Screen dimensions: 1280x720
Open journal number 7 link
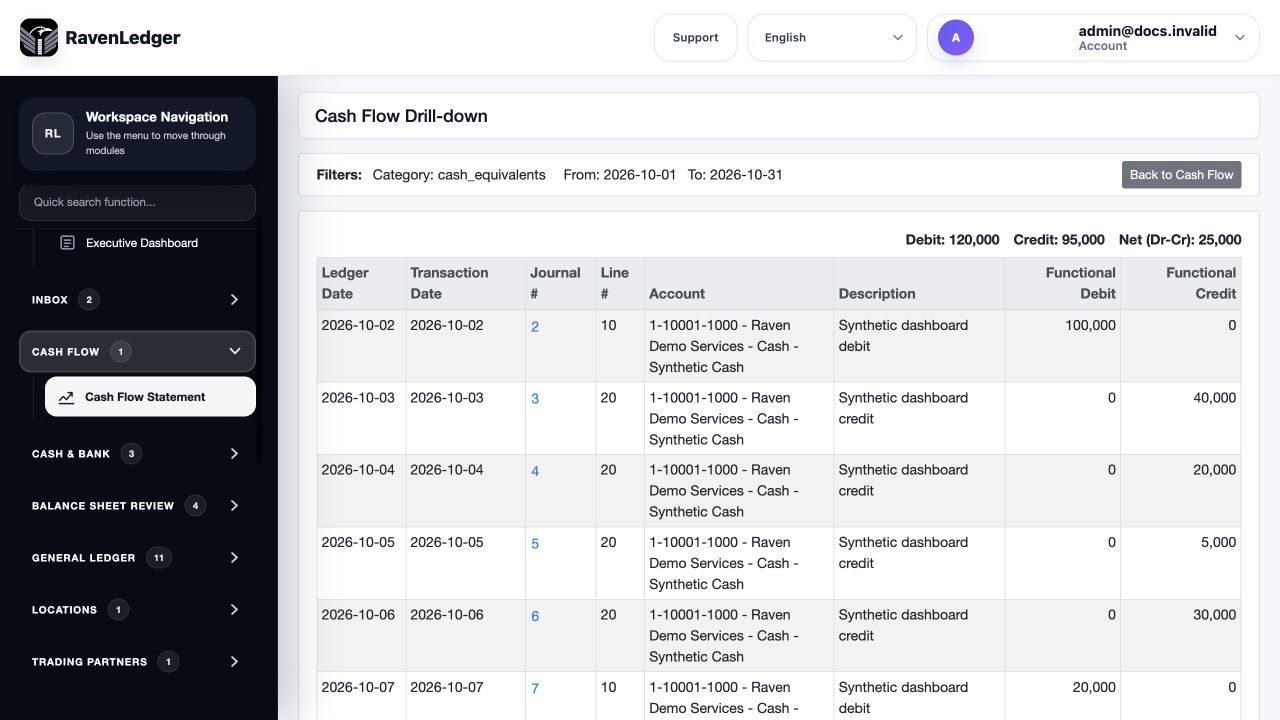pos(535,689)
